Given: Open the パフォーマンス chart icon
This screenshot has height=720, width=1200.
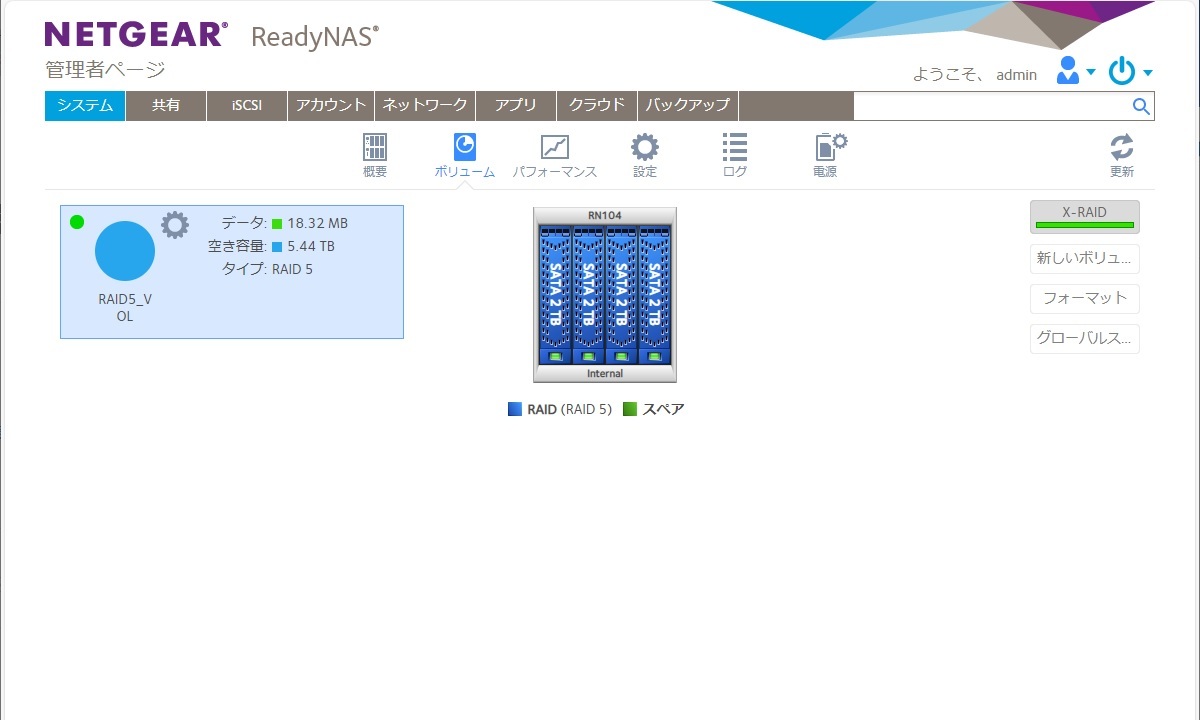Looking at the screenshot, I should tap(555, 148).
